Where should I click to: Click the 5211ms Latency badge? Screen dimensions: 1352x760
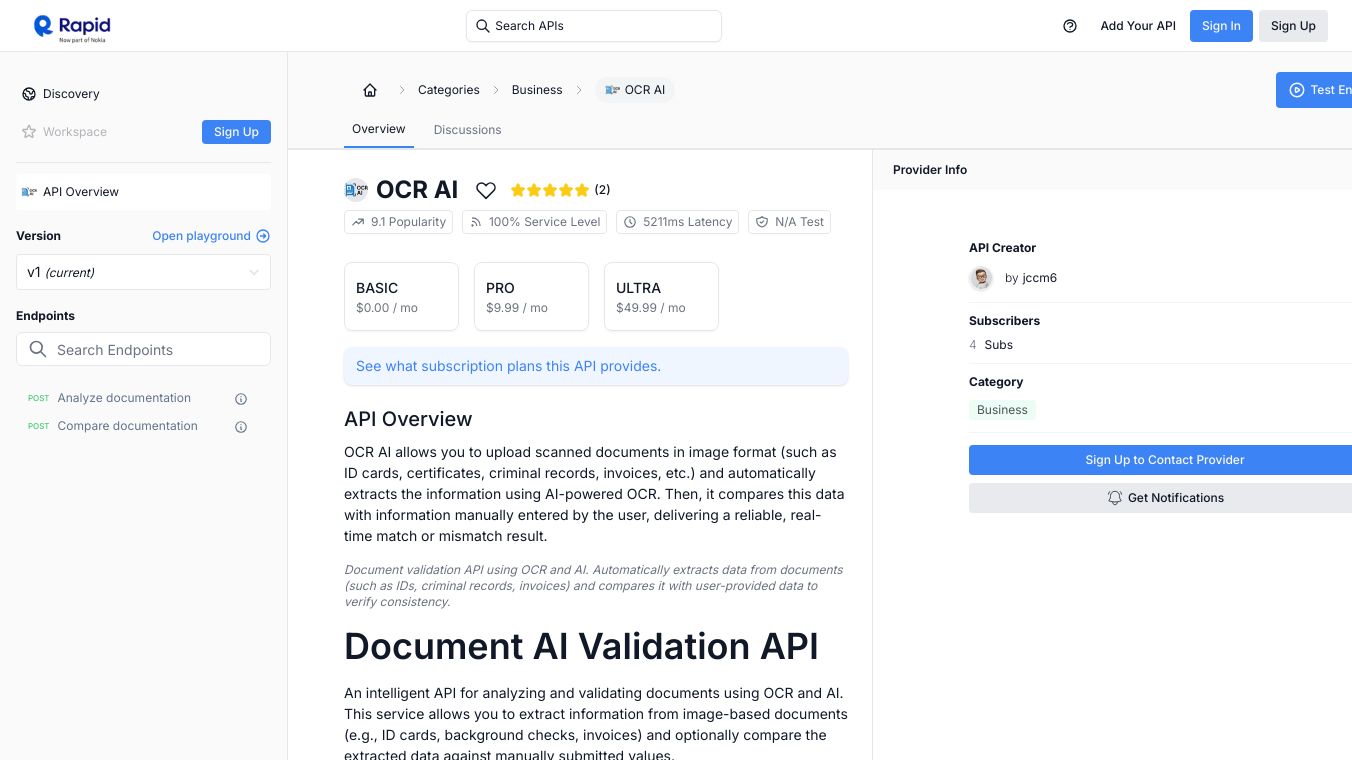(x=678, y=222)
